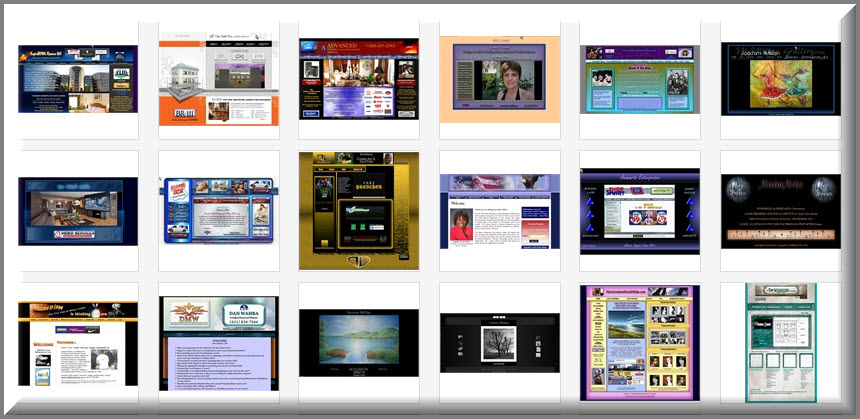The width and height of the screenshot is (860, 419).
Task: Select the purple and yellow photo-contest thumbnail
Action: click(x=640, y=343)
